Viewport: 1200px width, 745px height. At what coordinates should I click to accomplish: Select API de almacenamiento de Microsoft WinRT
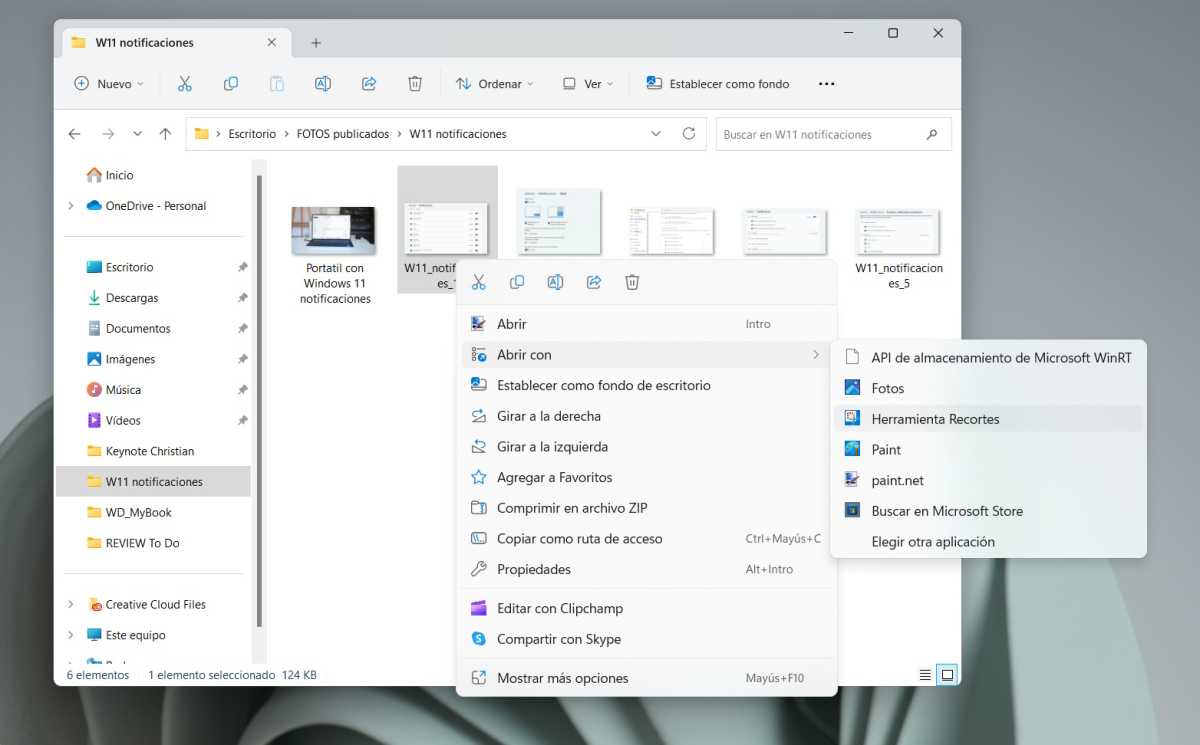[988, 357]
